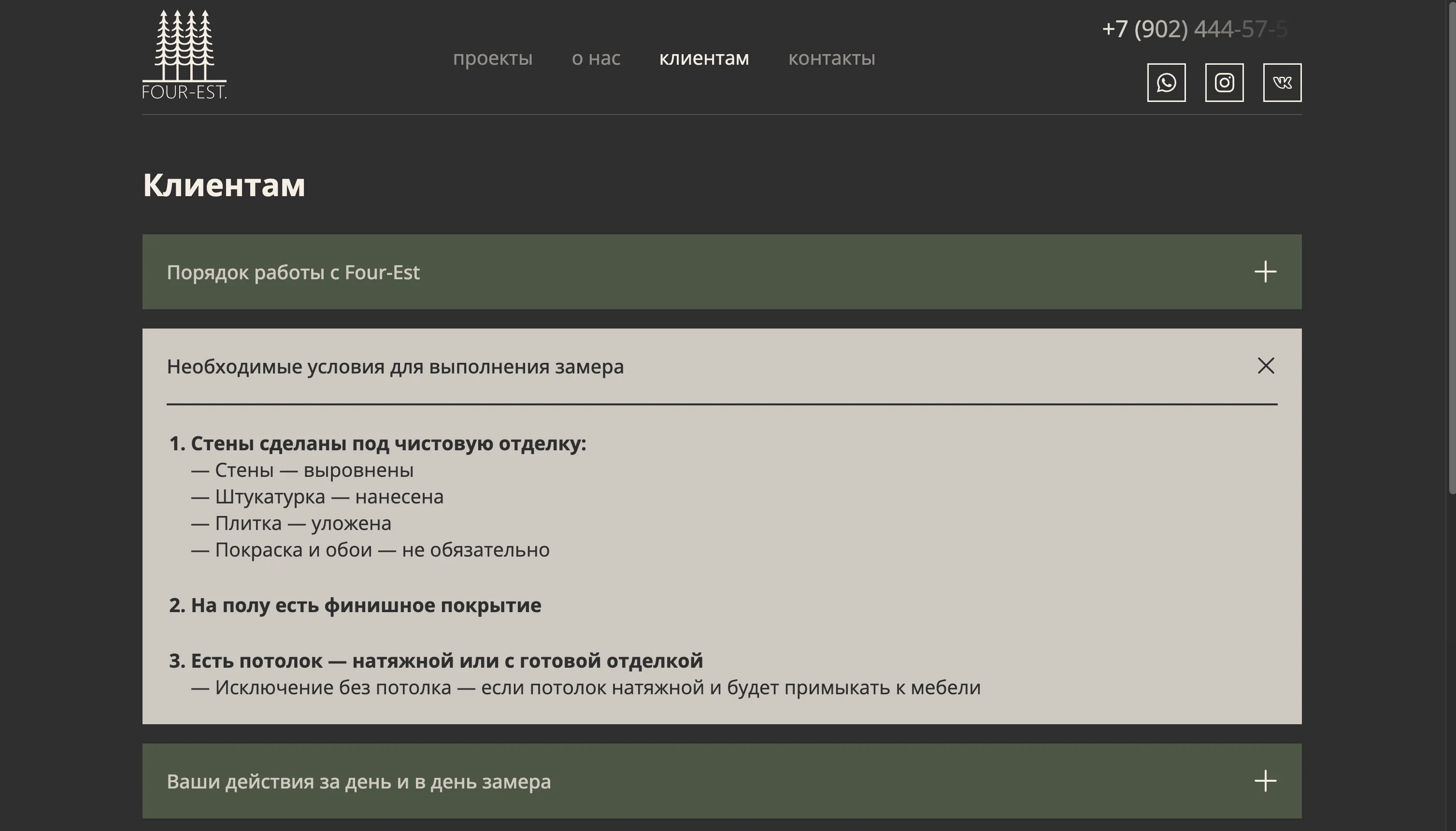The height and width of the screenshot is (831, 1456).
Task: Collapse open section with the X icon
Action: [1266, 366]
